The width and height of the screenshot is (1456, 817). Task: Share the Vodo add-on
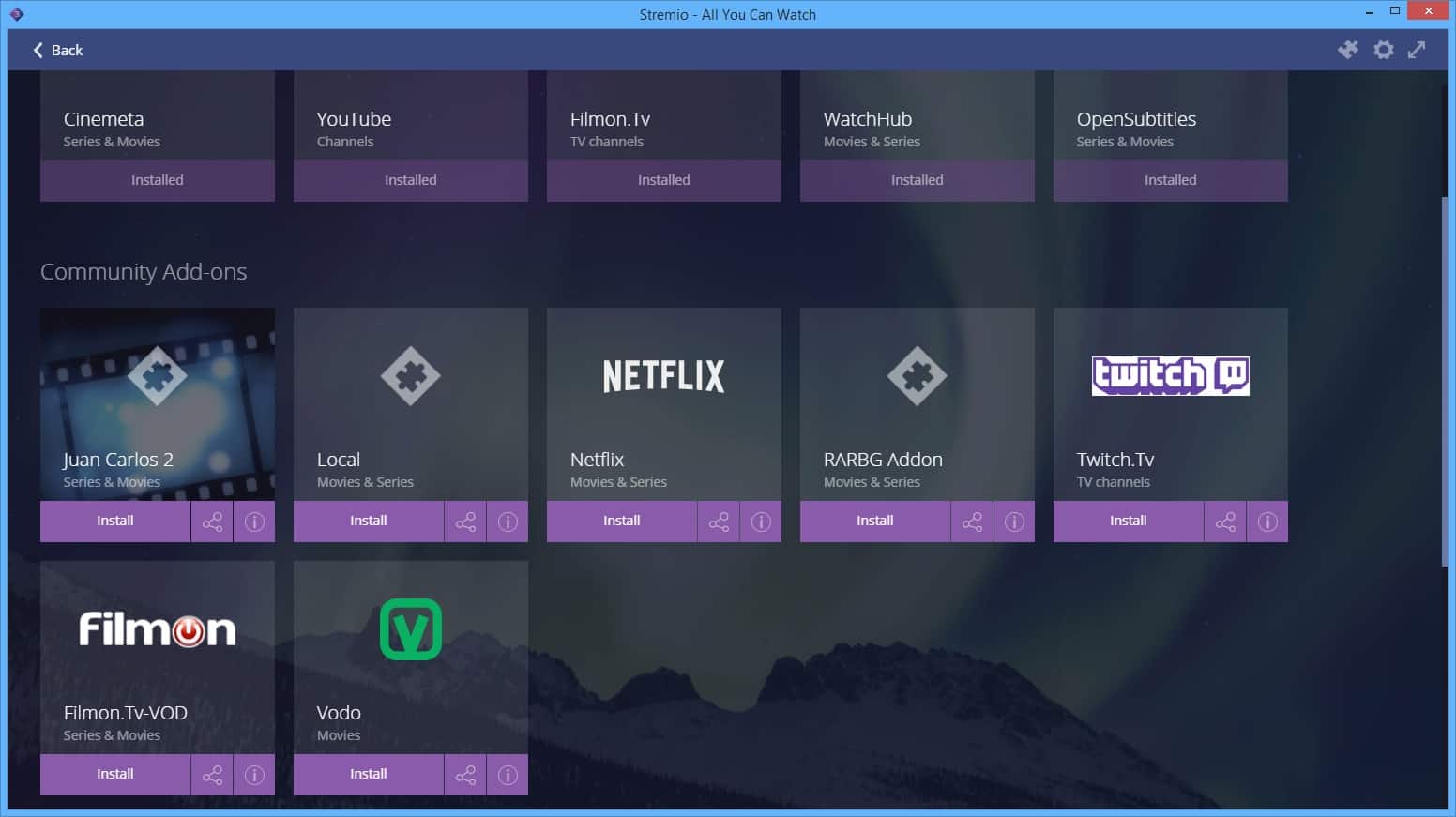[x=465, y=775]
